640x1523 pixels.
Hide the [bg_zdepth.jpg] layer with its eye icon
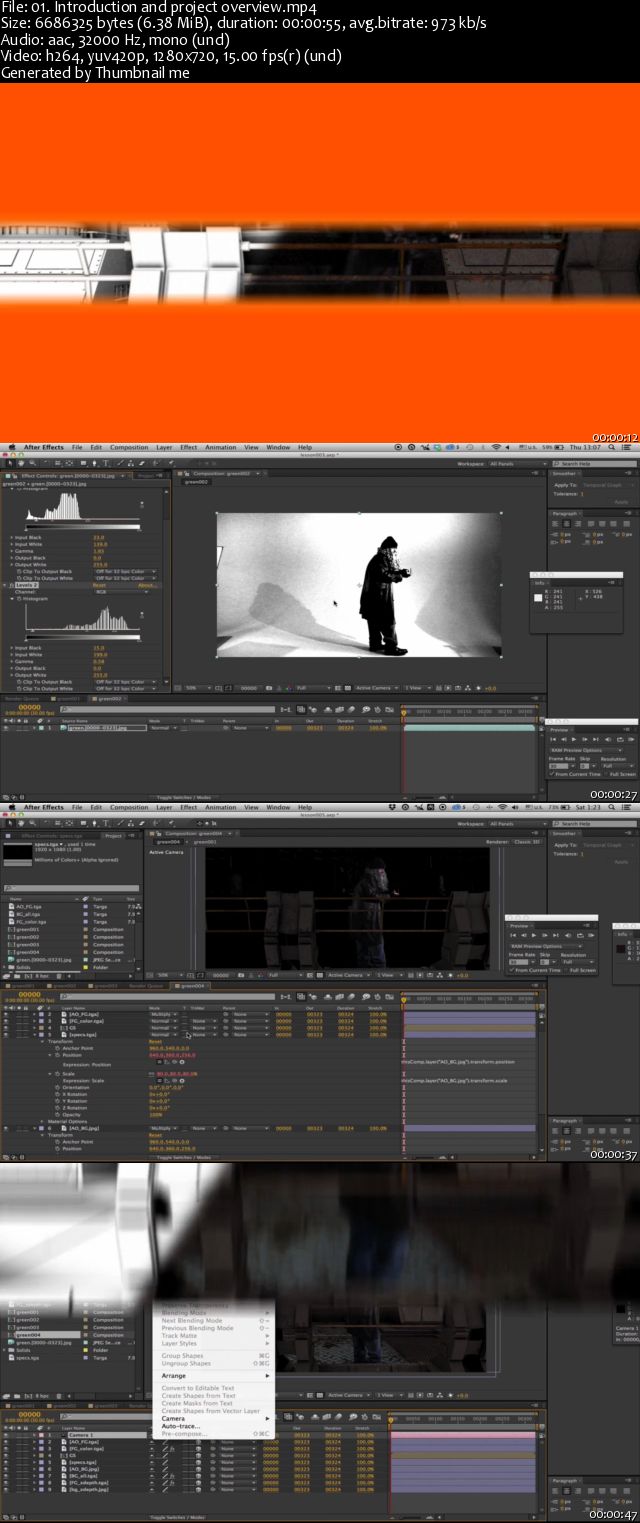[5, 1489]
